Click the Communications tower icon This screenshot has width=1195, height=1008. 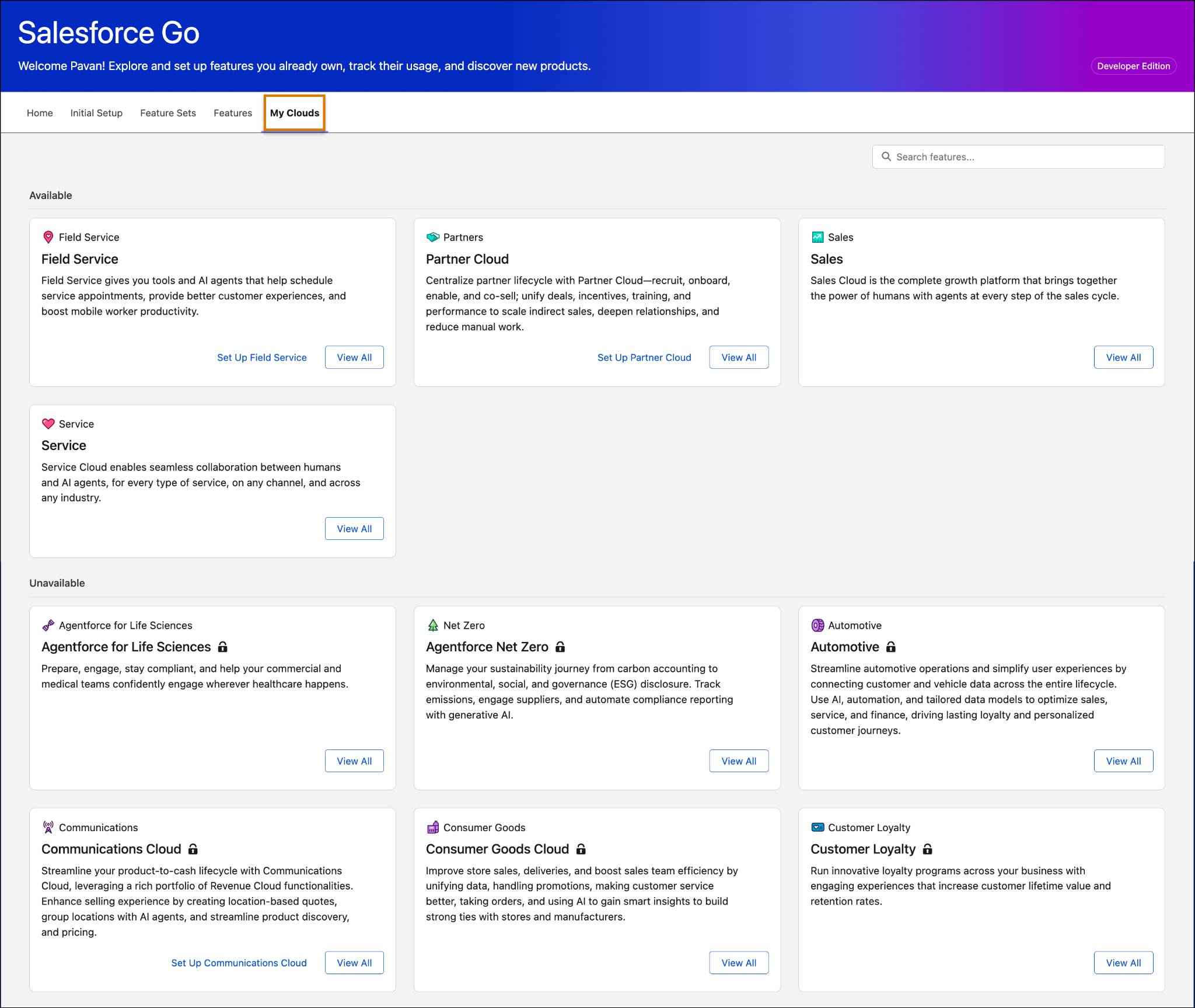pyautogui.click(x=48, y=827)
